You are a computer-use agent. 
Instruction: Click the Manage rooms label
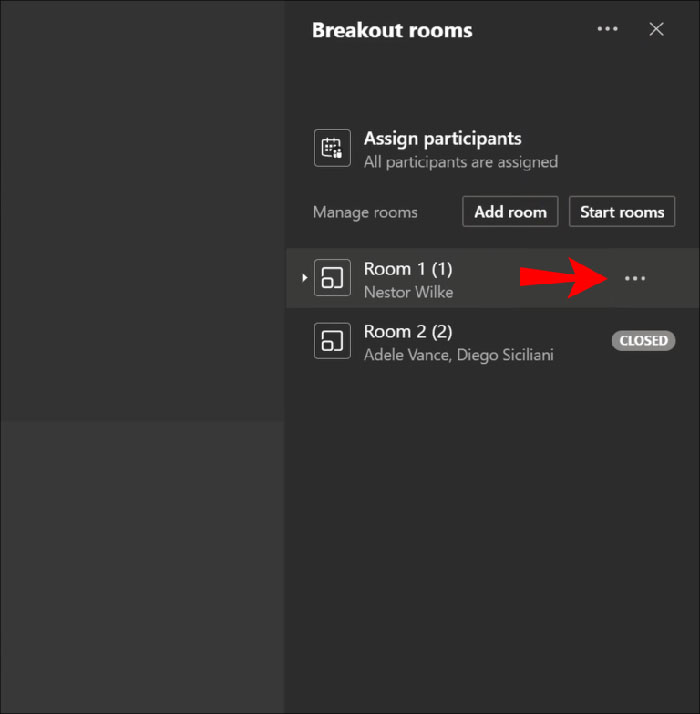tap(365, 212)
